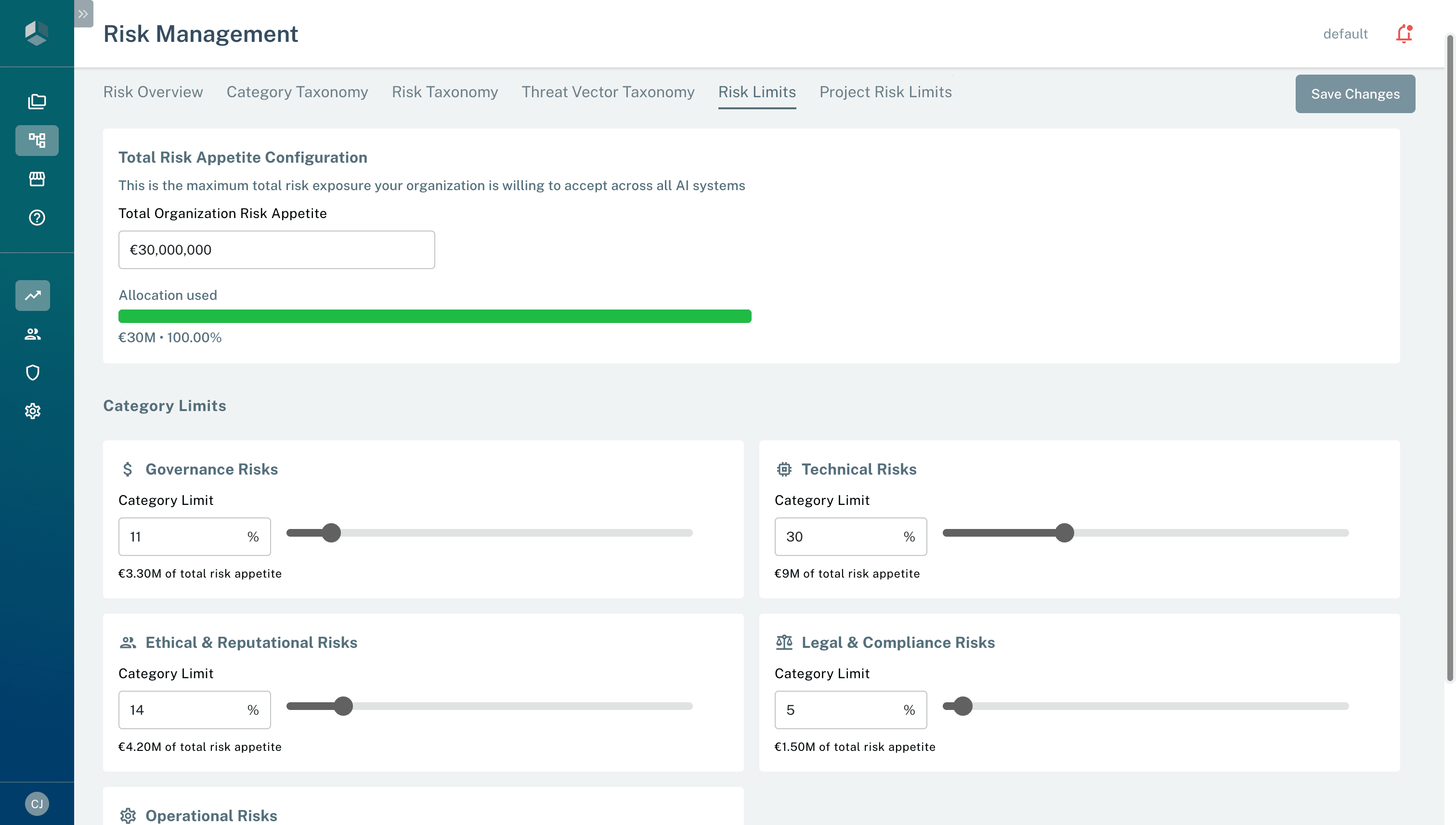Click the folders icon in sidebar
The image size is (1456, 825).
pyautogui.click(x=37, y=102)
